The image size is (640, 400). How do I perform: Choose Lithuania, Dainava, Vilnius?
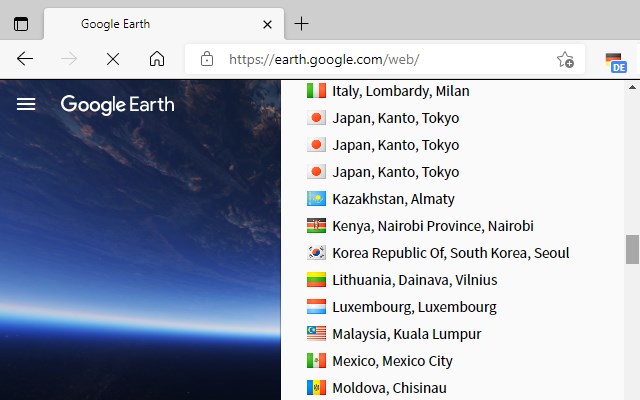coord(415,280)
